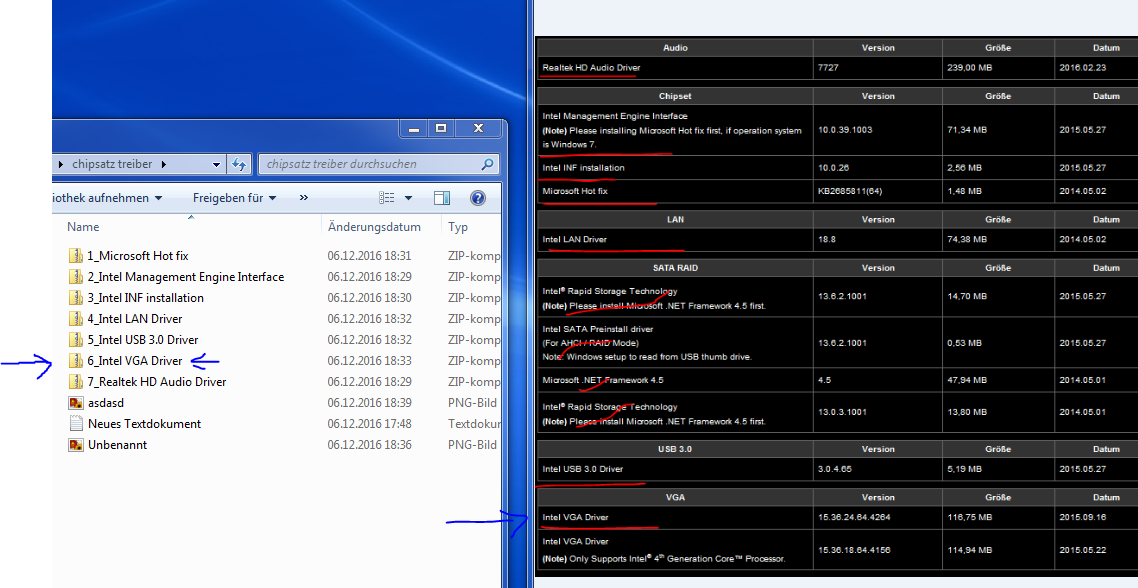Screen dimensions: 1138x588
Task: Open the view options dropdown arrow
Action: tap(408, 198)
